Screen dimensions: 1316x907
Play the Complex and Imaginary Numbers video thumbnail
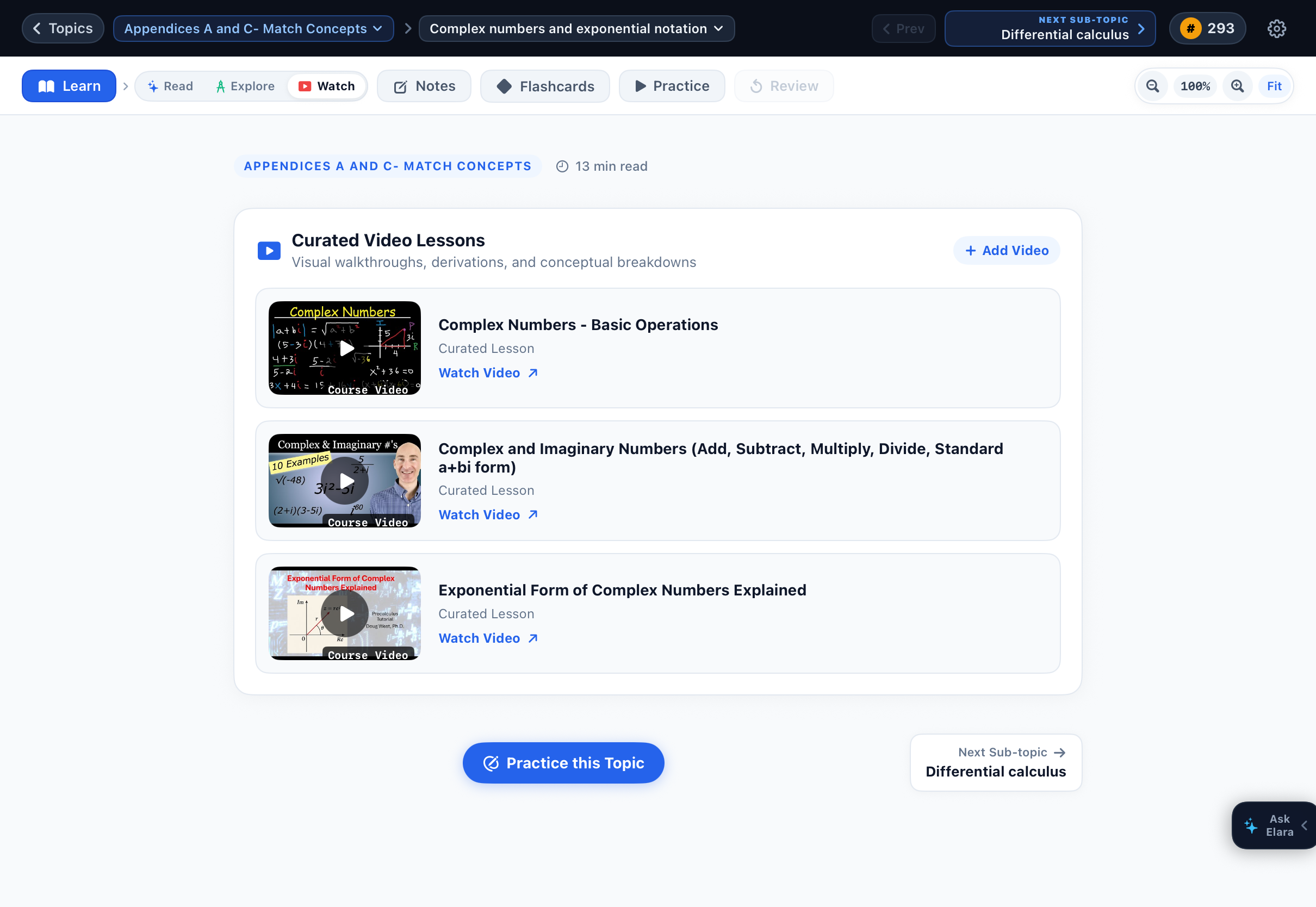[x=345, y=481]
